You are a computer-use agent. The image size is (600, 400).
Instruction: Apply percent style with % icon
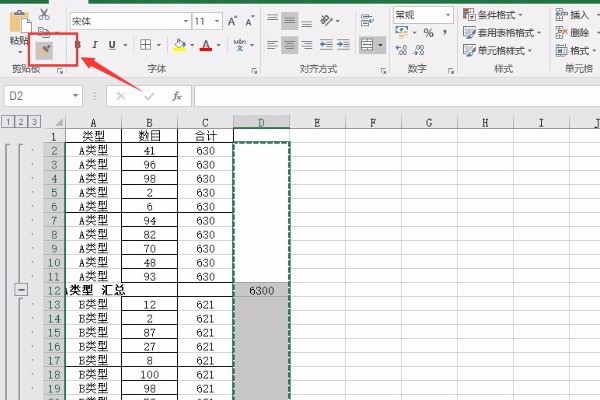point(428,32)
